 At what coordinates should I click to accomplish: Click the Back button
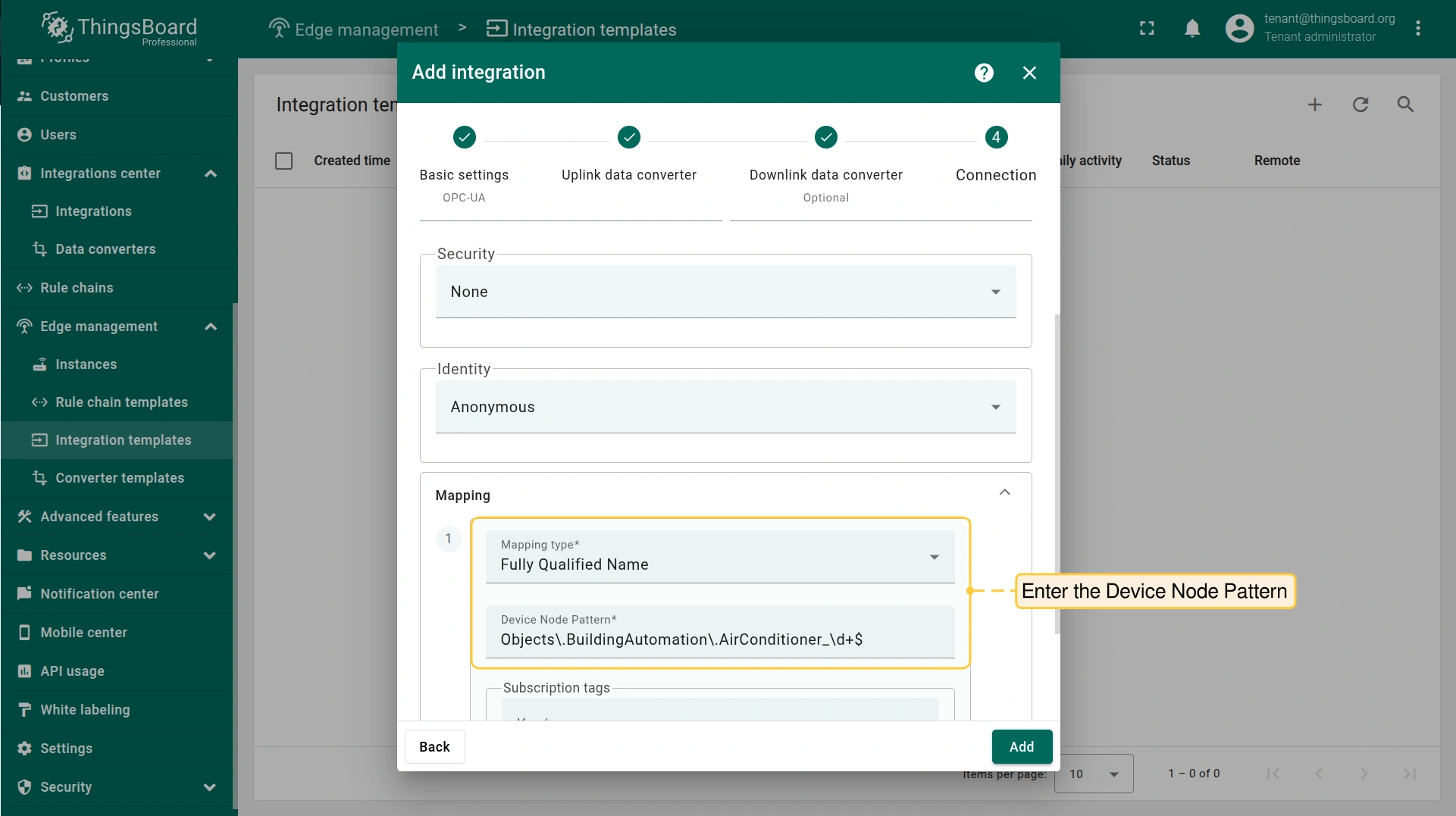pyautogui.click(x=434, y=747)
